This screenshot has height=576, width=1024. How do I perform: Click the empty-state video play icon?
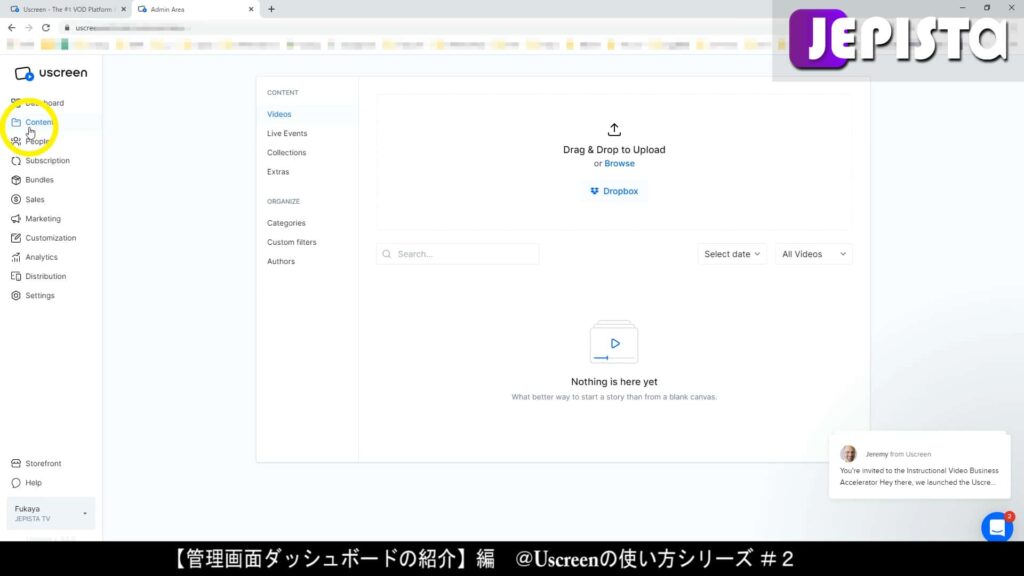(x=614, y=342)
